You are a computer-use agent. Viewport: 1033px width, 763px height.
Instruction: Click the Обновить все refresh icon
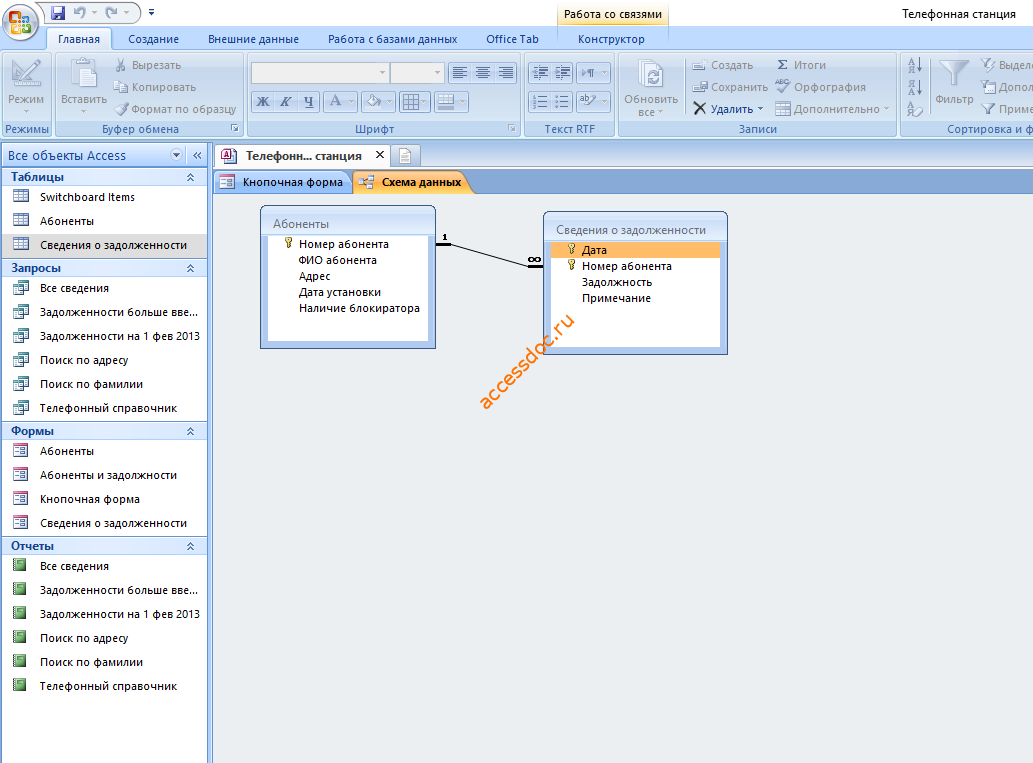pyautogui.click(x=651, y=74)
